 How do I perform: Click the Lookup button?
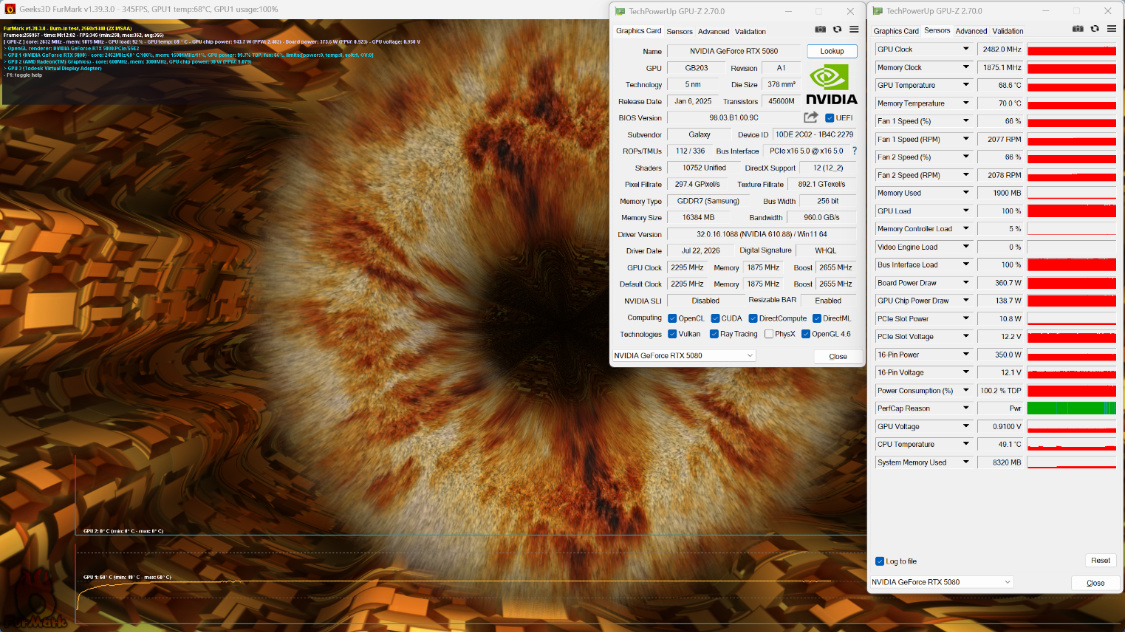point(832,51)
